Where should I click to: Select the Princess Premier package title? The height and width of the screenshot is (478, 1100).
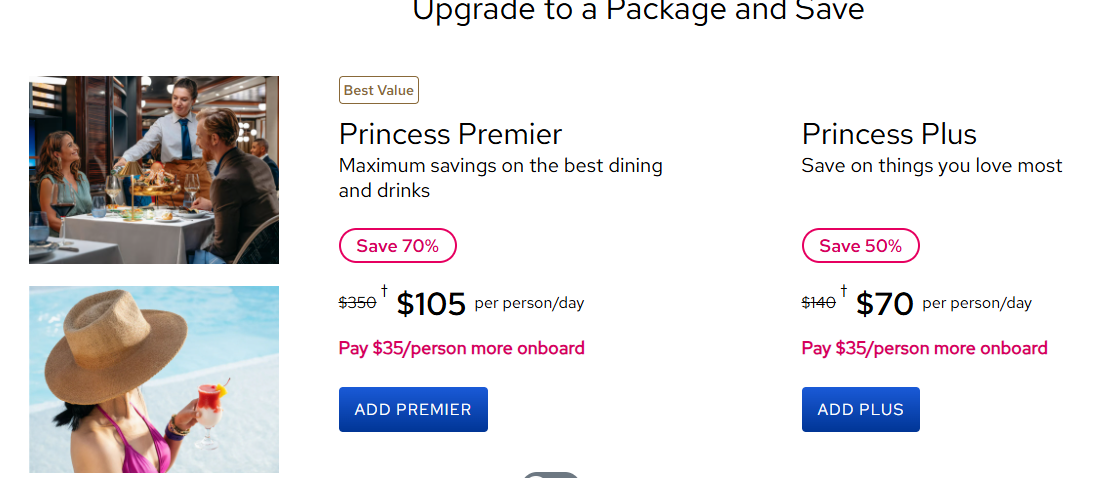click(450, 134)
